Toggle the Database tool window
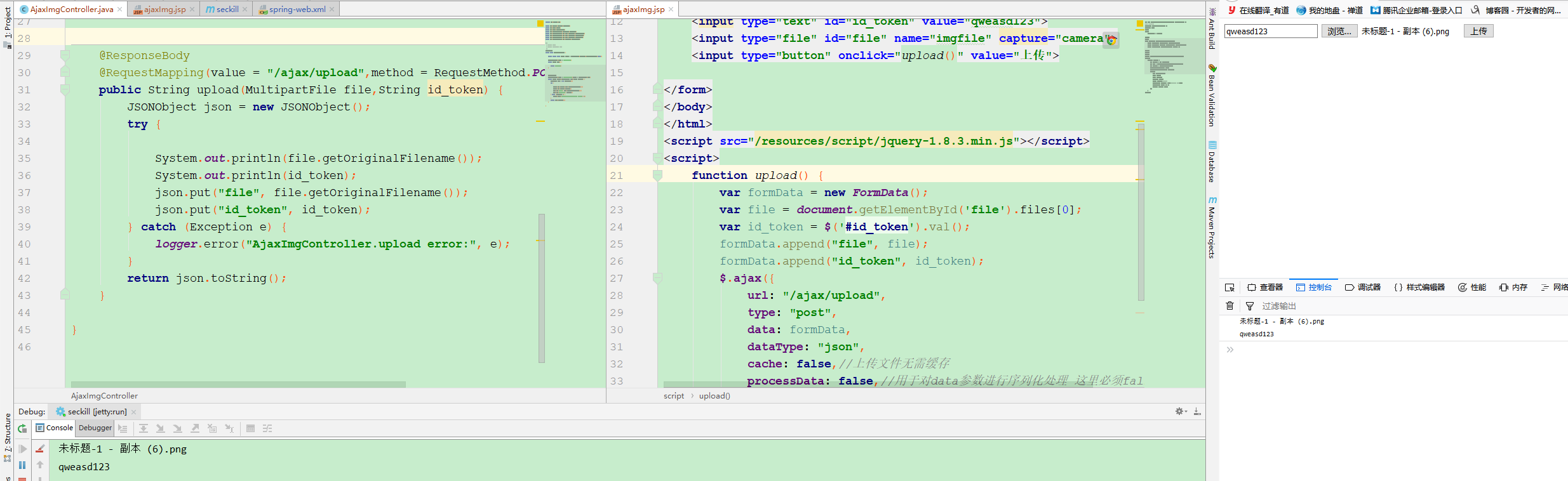Viewport: 1568px width, 481px height. (1212, 162)
